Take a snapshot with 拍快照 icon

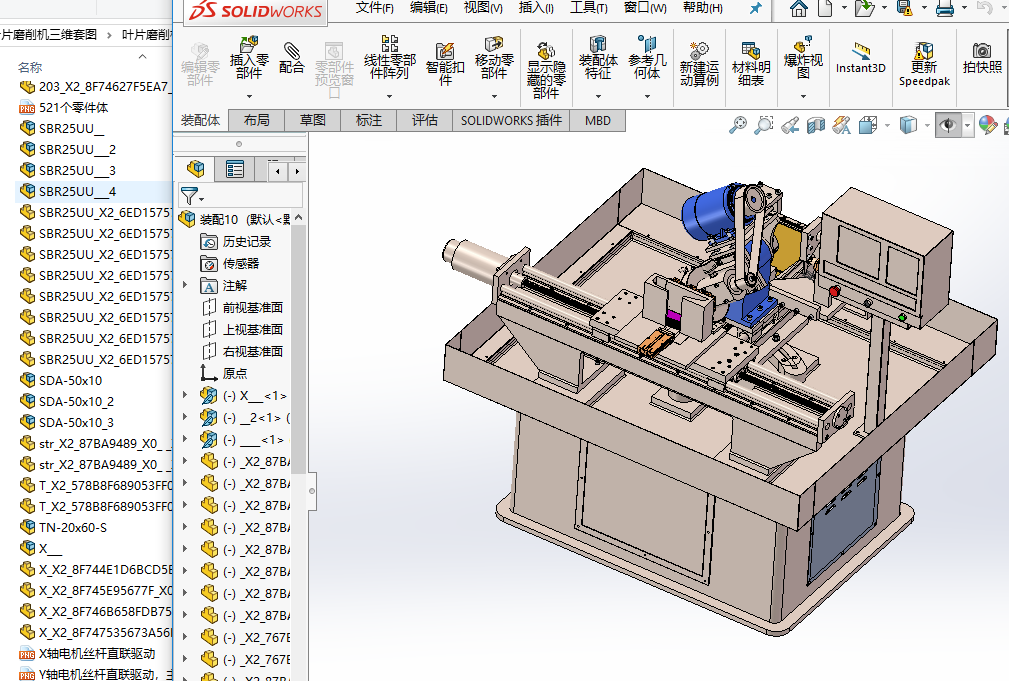[982, 58]
